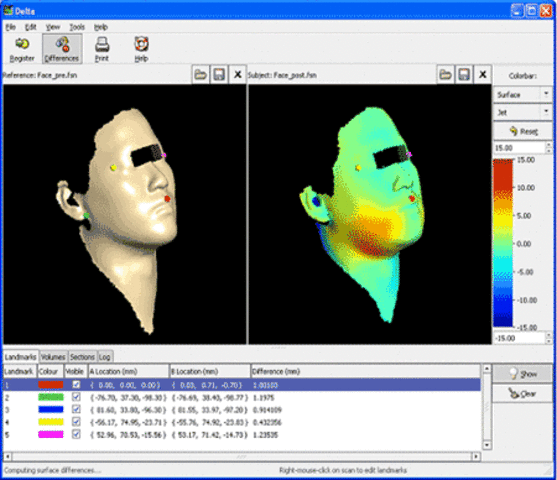Screen dimensions: 557x480
Task: Click the green colour swatch of landmark 2
Action: 51,397
